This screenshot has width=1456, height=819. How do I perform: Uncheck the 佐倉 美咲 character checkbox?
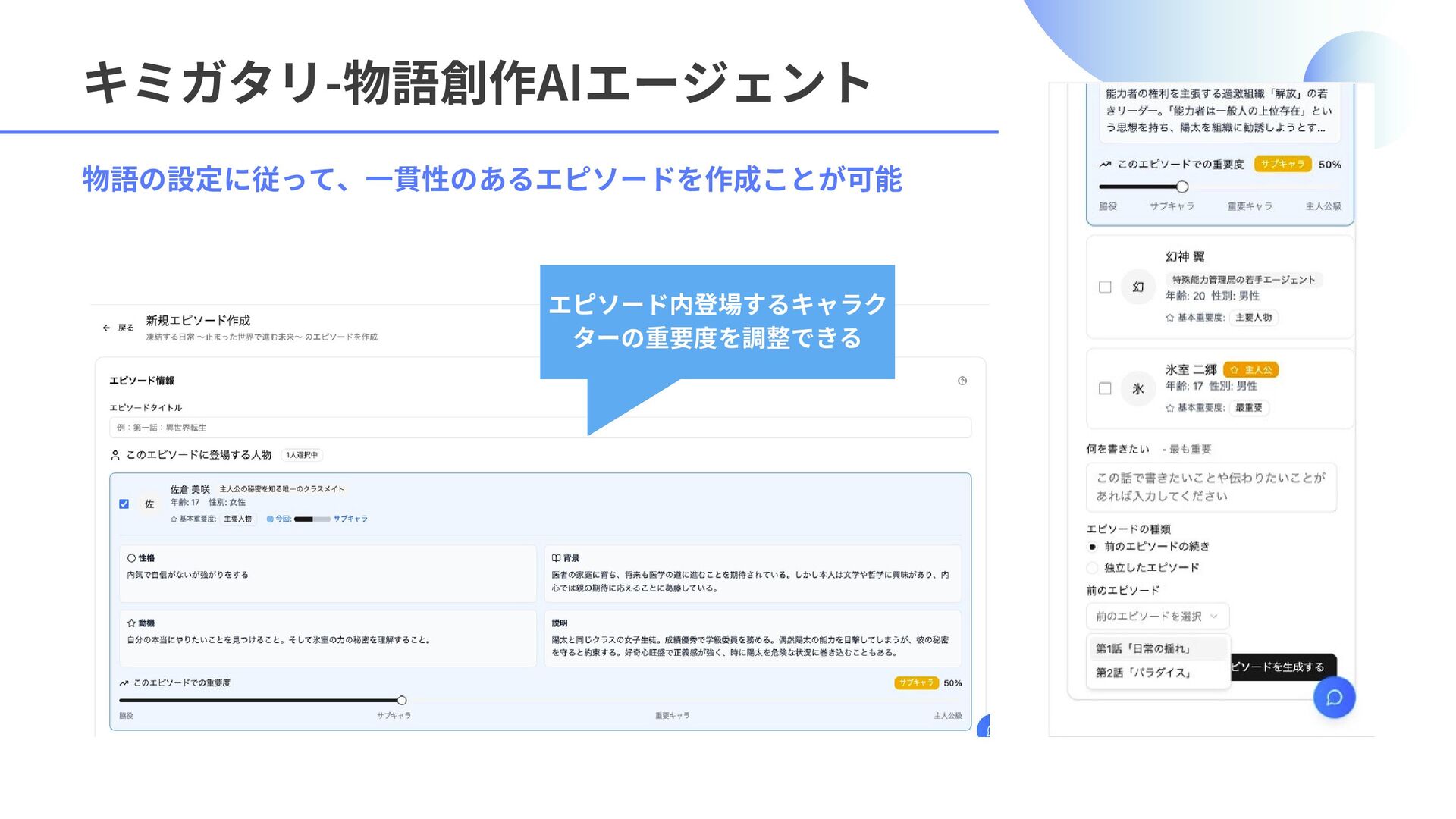coord(124,504)
